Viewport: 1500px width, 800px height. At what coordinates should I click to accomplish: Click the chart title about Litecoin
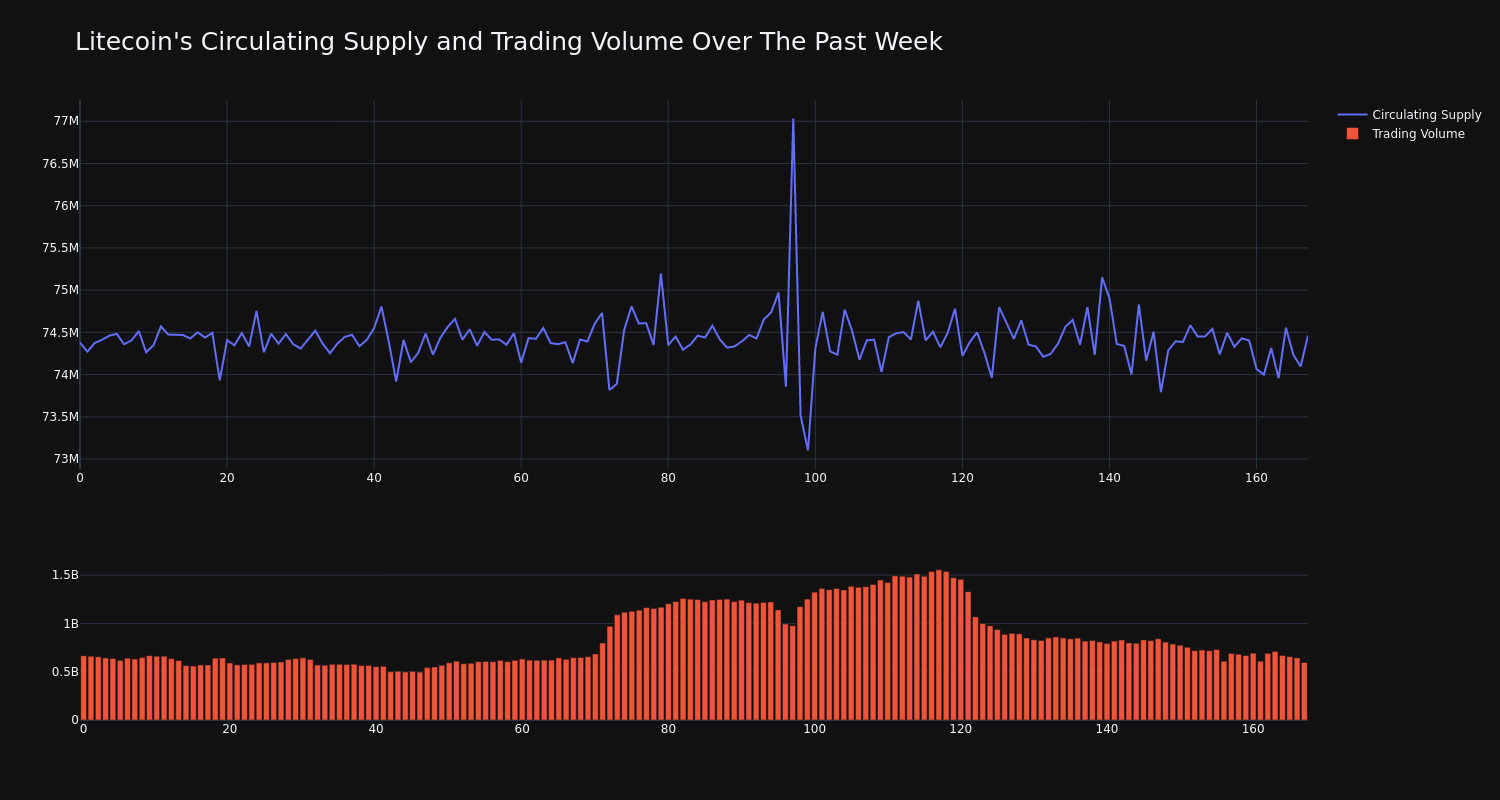point(508,42)
